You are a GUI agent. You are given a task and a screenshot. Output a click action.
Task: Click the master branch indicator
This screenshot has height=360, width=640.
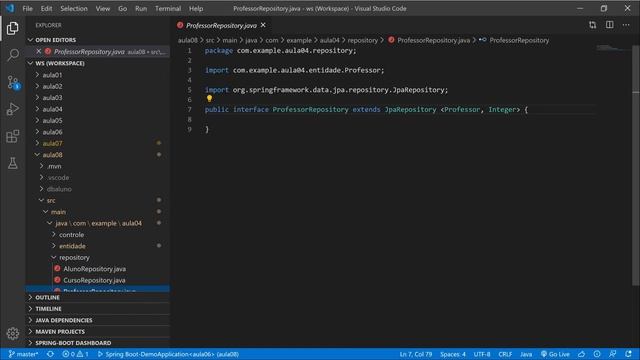pos(23,354)
